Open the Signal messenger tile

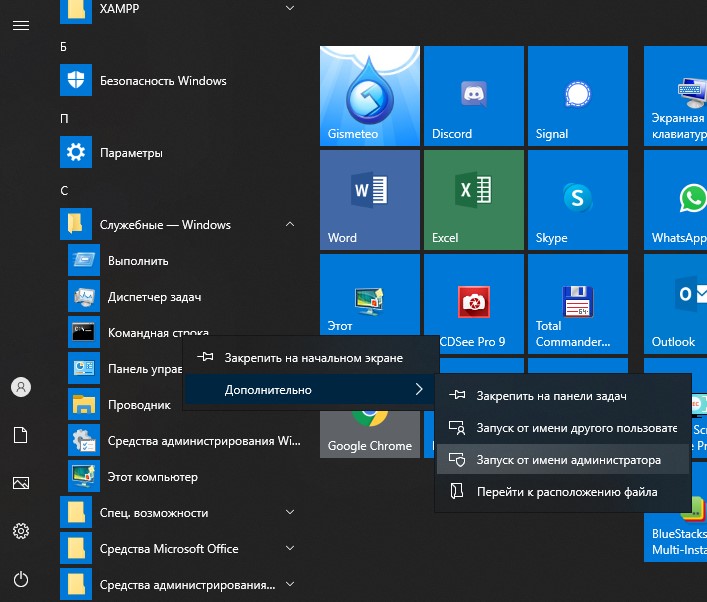578,96
